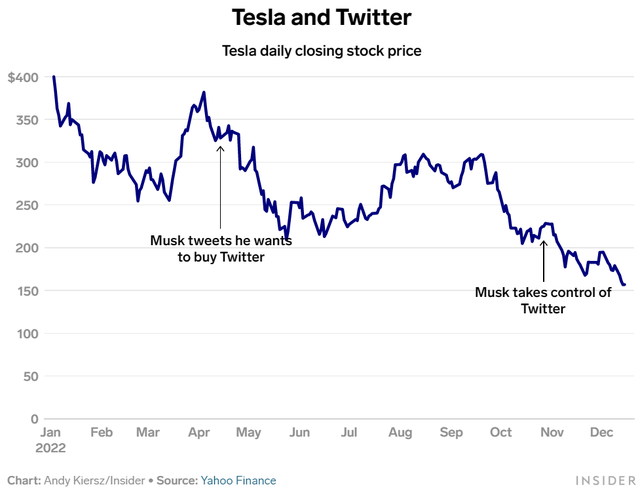Click the 350 y-axis label

tap(27, 120)
